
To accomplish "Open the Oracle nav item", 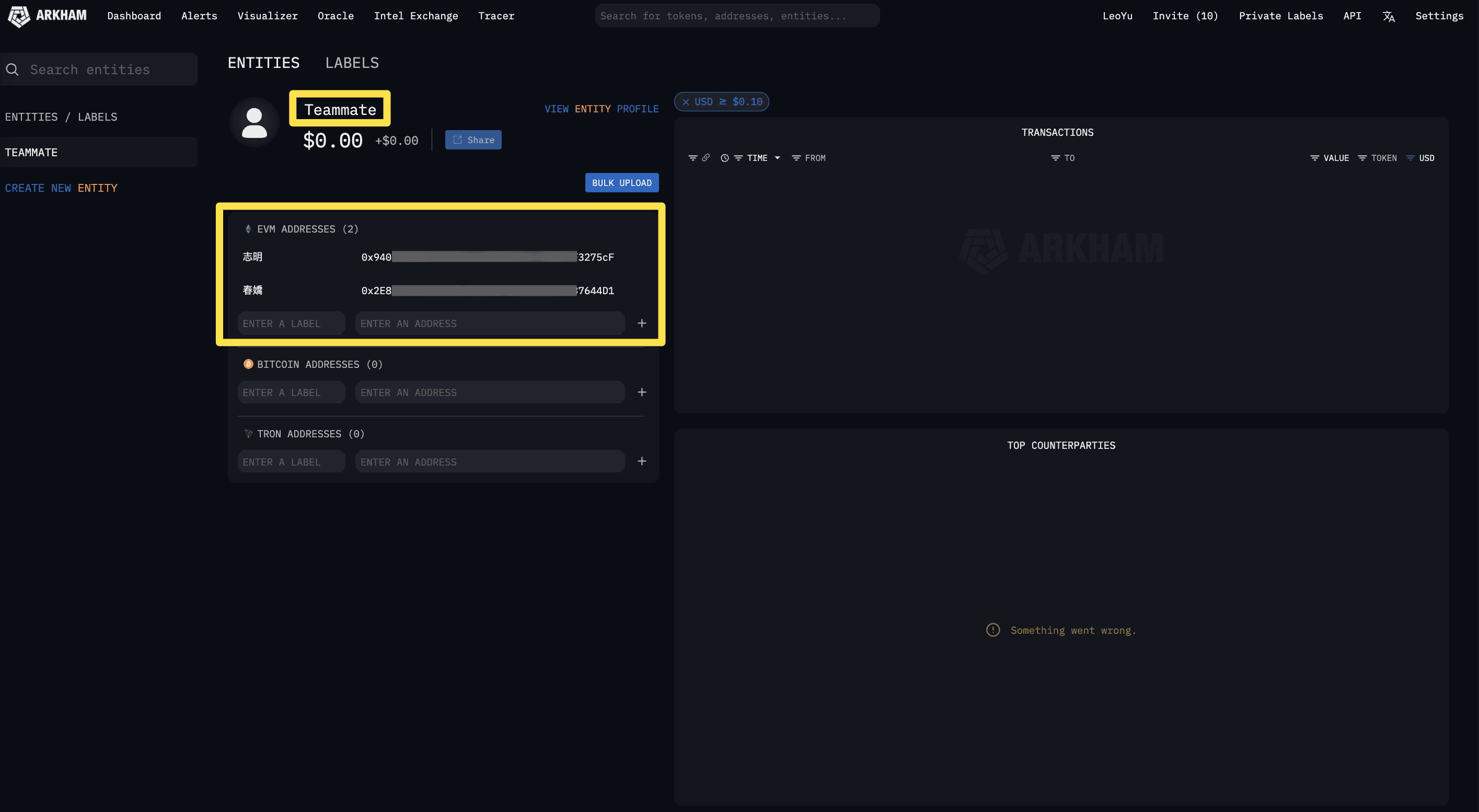I will 336,16.
